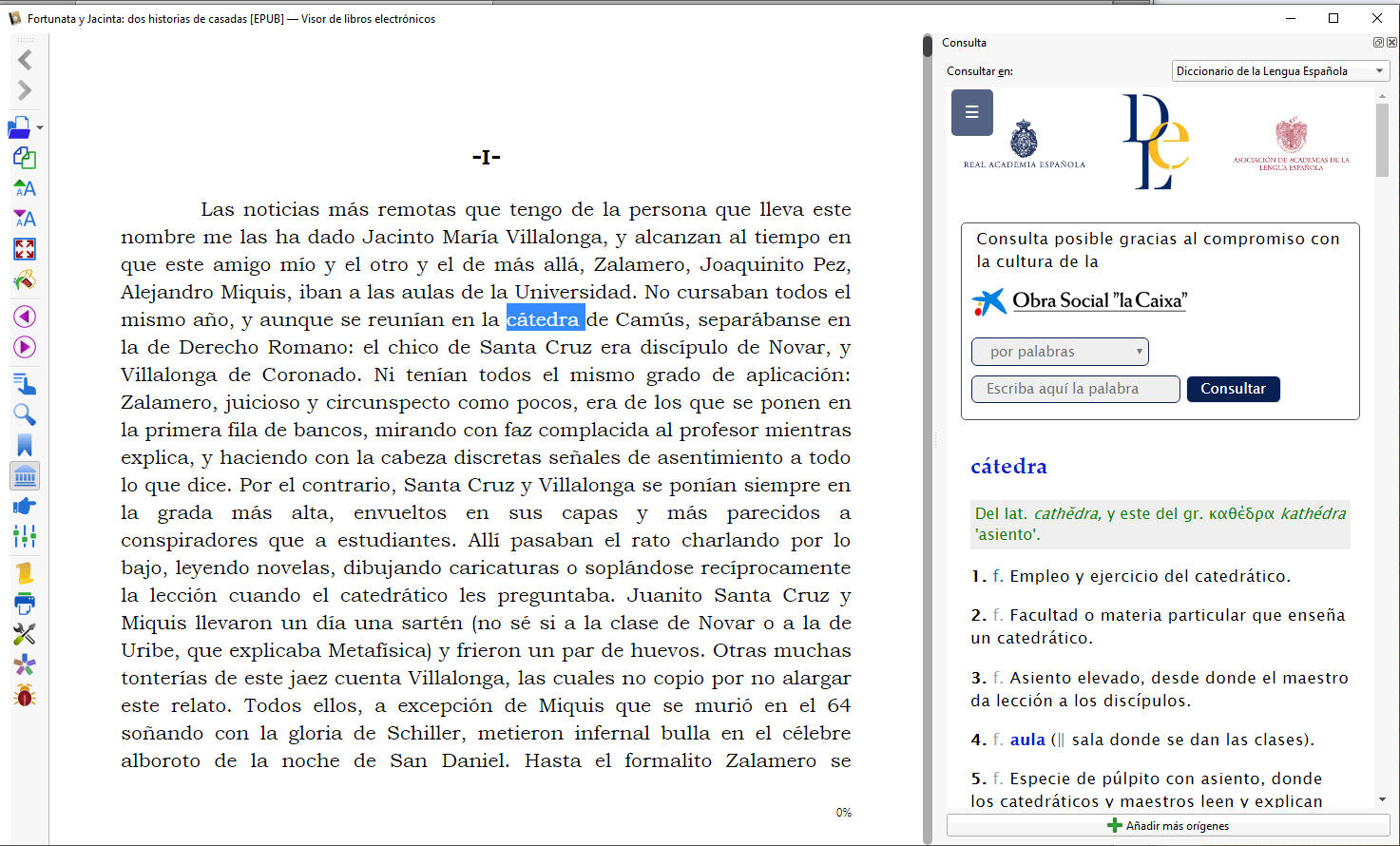Follow the 'aula' link in definition 4

point(1026,740)
